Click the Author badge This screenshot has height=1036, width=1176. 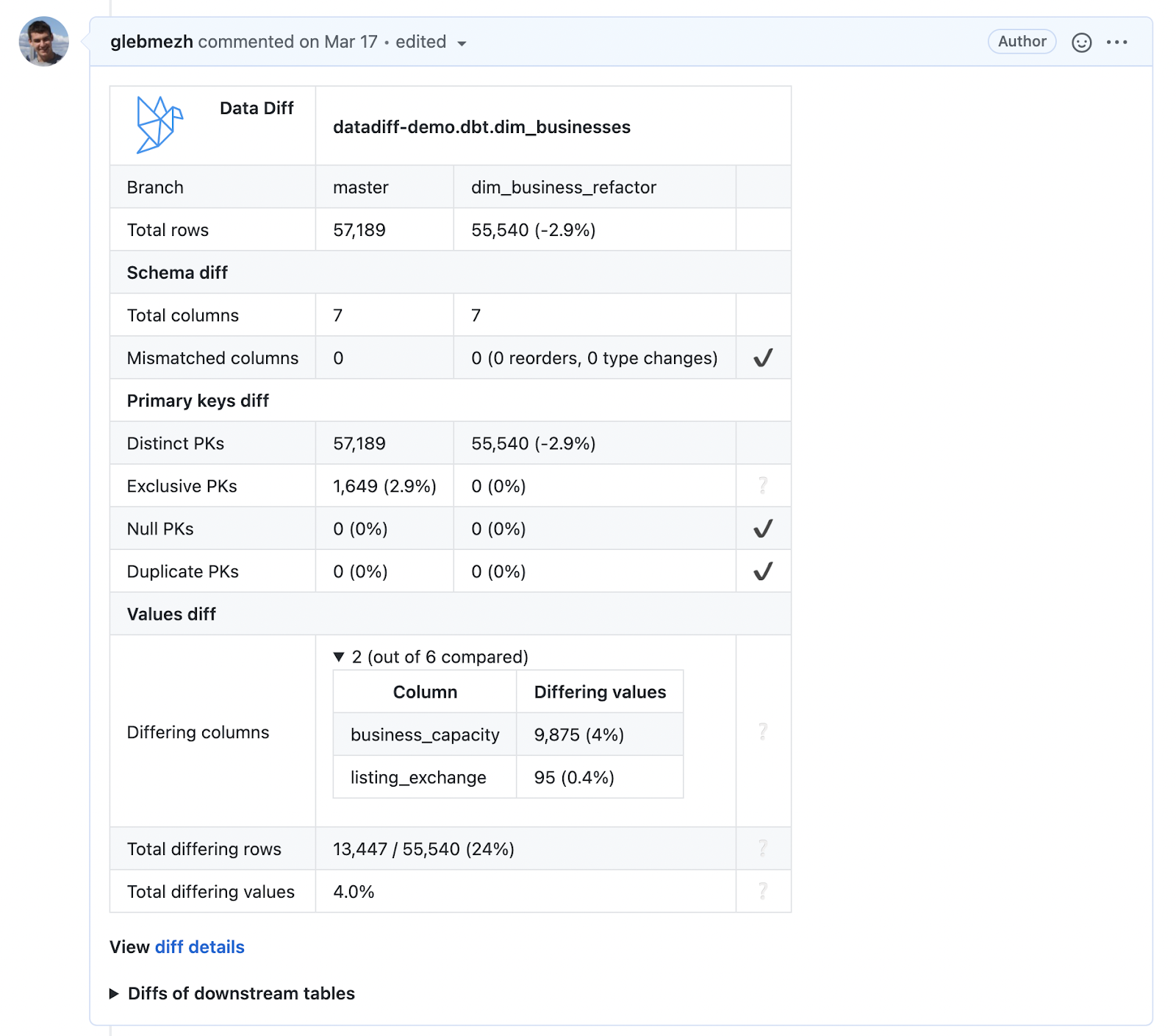click(1021, 42)
